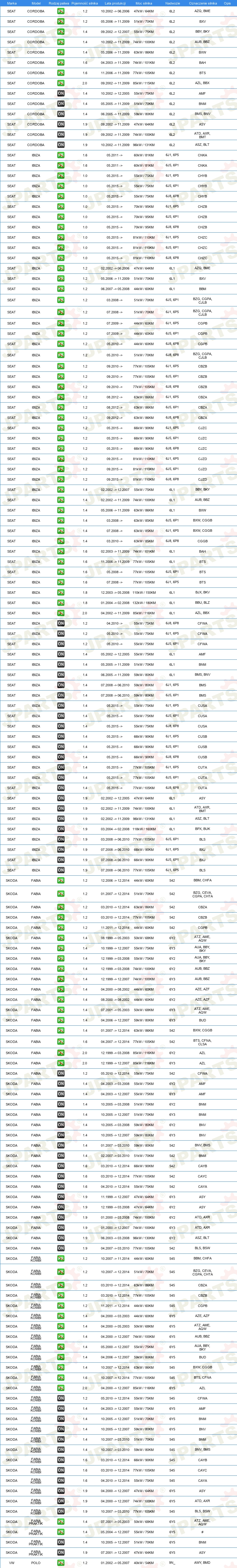237x1568 pixels.
Task: Click petrol icon in Ibiza AZL, BBX row
Action: point(61,613)
